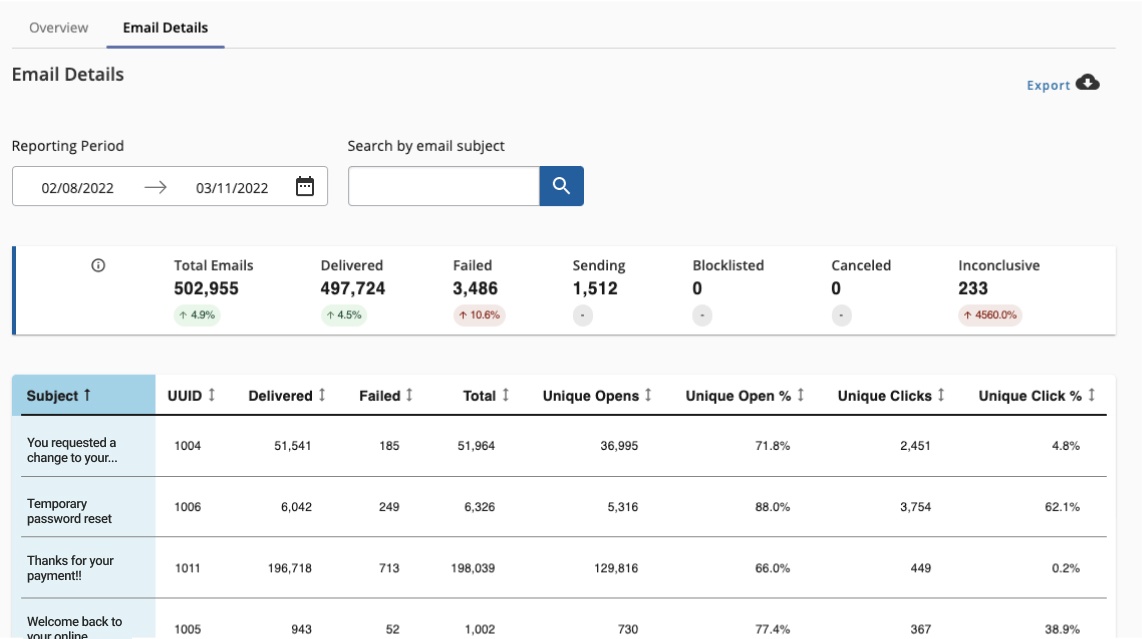Click the Export cloud download icon
Image resolution: width=1142 pixels, height=639 pixels.
pyautogui.click(x=1089, y=84)
